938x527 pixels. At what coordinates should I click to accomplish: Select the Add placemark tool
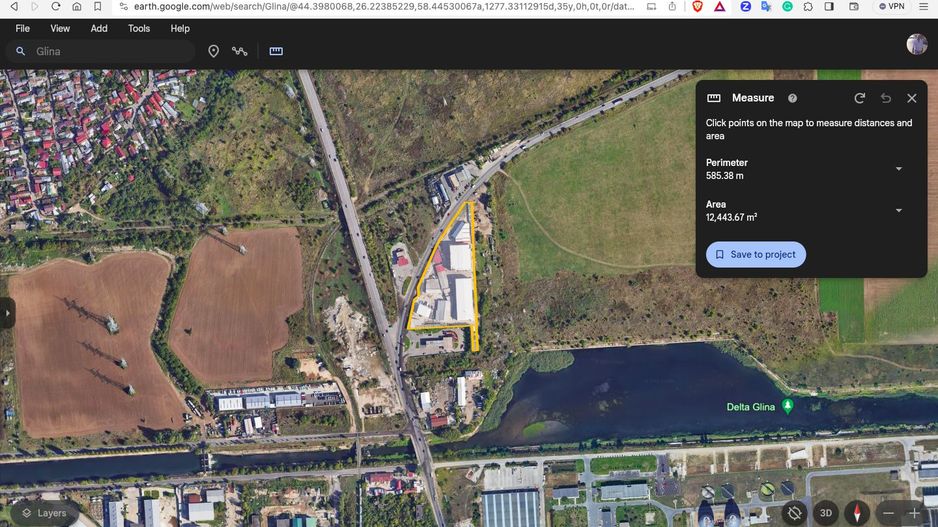pos(214,51)
